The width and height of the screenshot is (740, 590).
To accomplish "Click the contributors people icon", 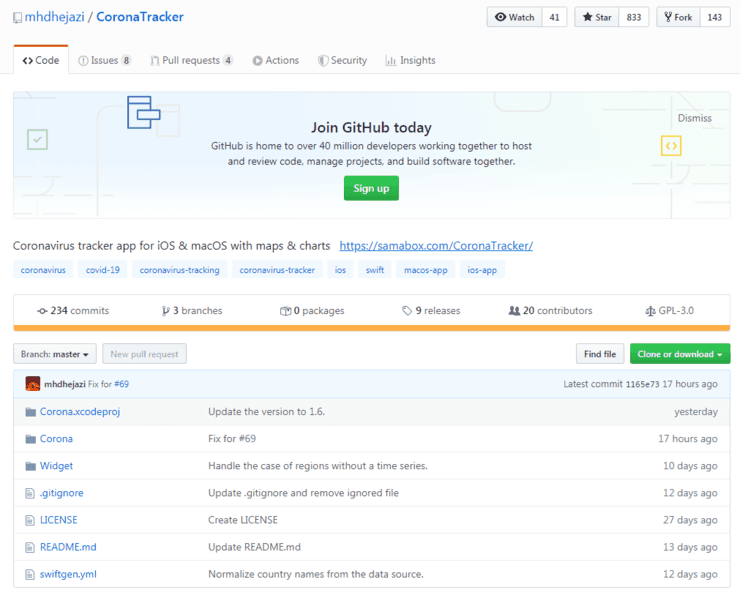I will pyautogui.click(x=514, y=311).
